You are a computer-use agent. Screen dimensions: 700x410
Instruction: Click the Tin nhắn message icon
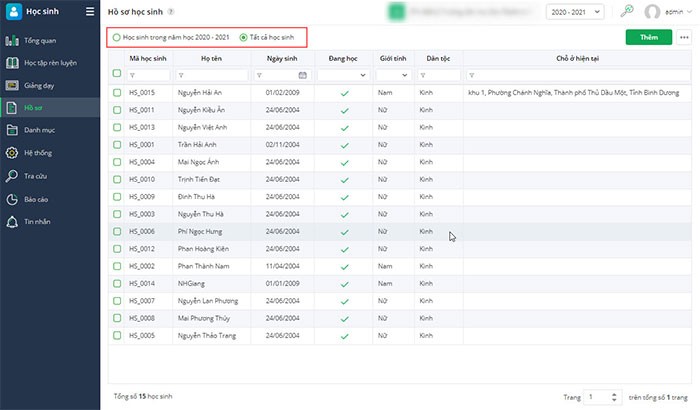click(x=14, y=221)
